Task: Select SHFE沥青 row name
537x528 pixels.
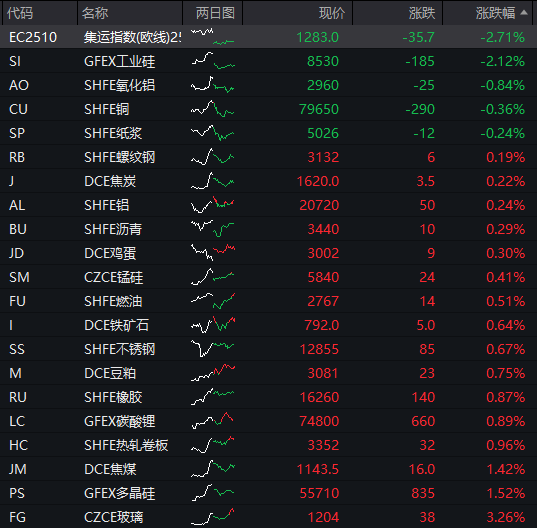Action: [x=113, y=229]
